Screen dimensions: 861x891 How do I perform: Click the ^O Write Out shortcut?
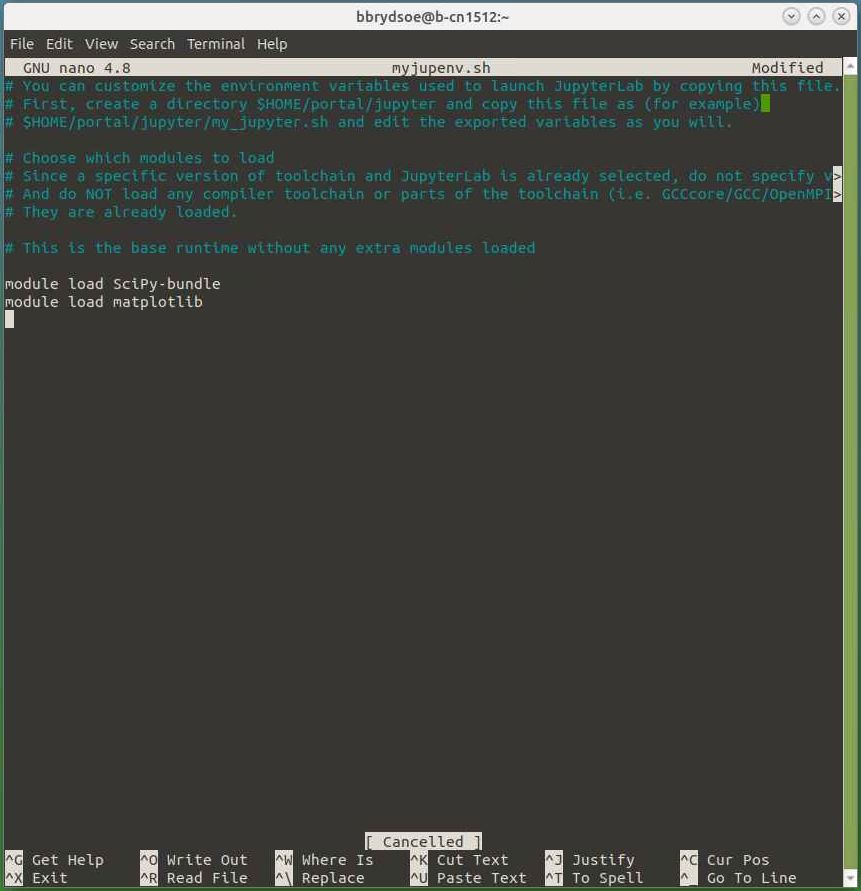(x=194, y=860)
